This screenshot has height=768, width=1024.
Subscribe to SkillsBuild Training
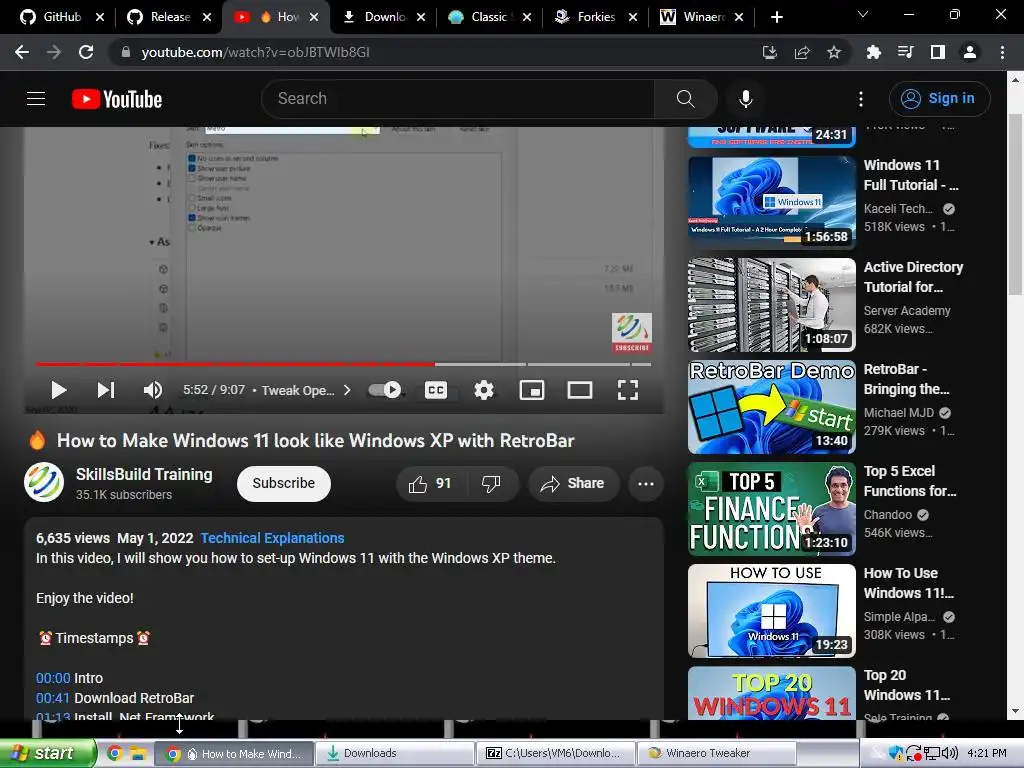tap(283, 484)
